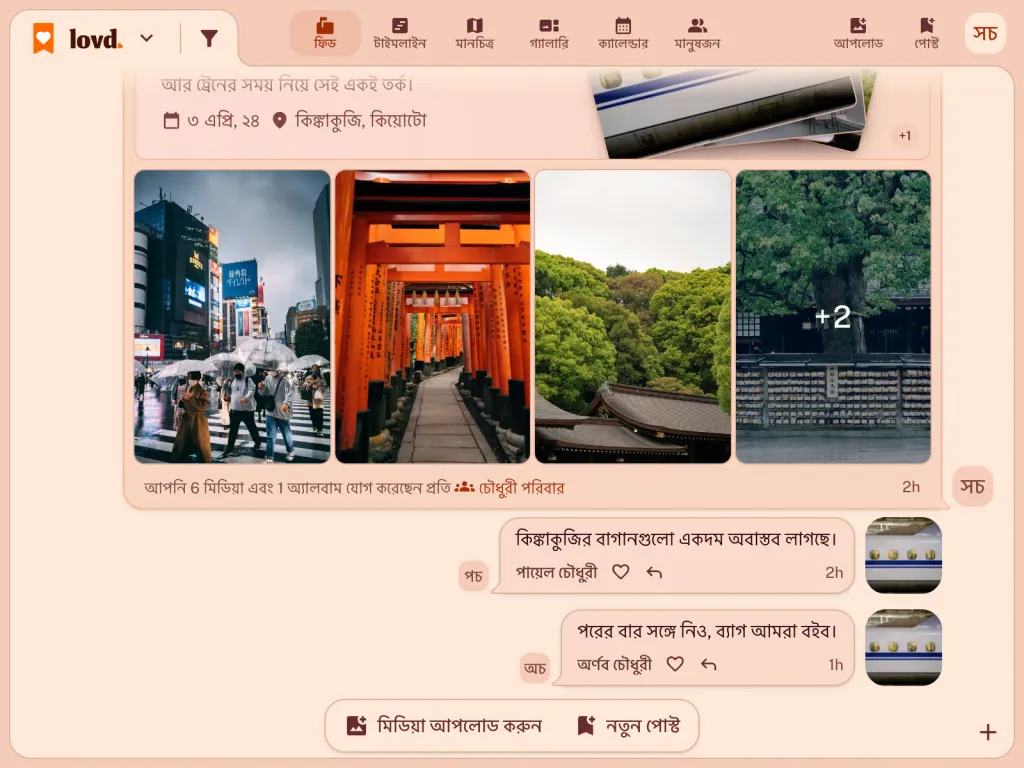
Task: Open train thumbnail beside পায়েল চৌধুরী's comment
Action: click(x=903, y=555)
